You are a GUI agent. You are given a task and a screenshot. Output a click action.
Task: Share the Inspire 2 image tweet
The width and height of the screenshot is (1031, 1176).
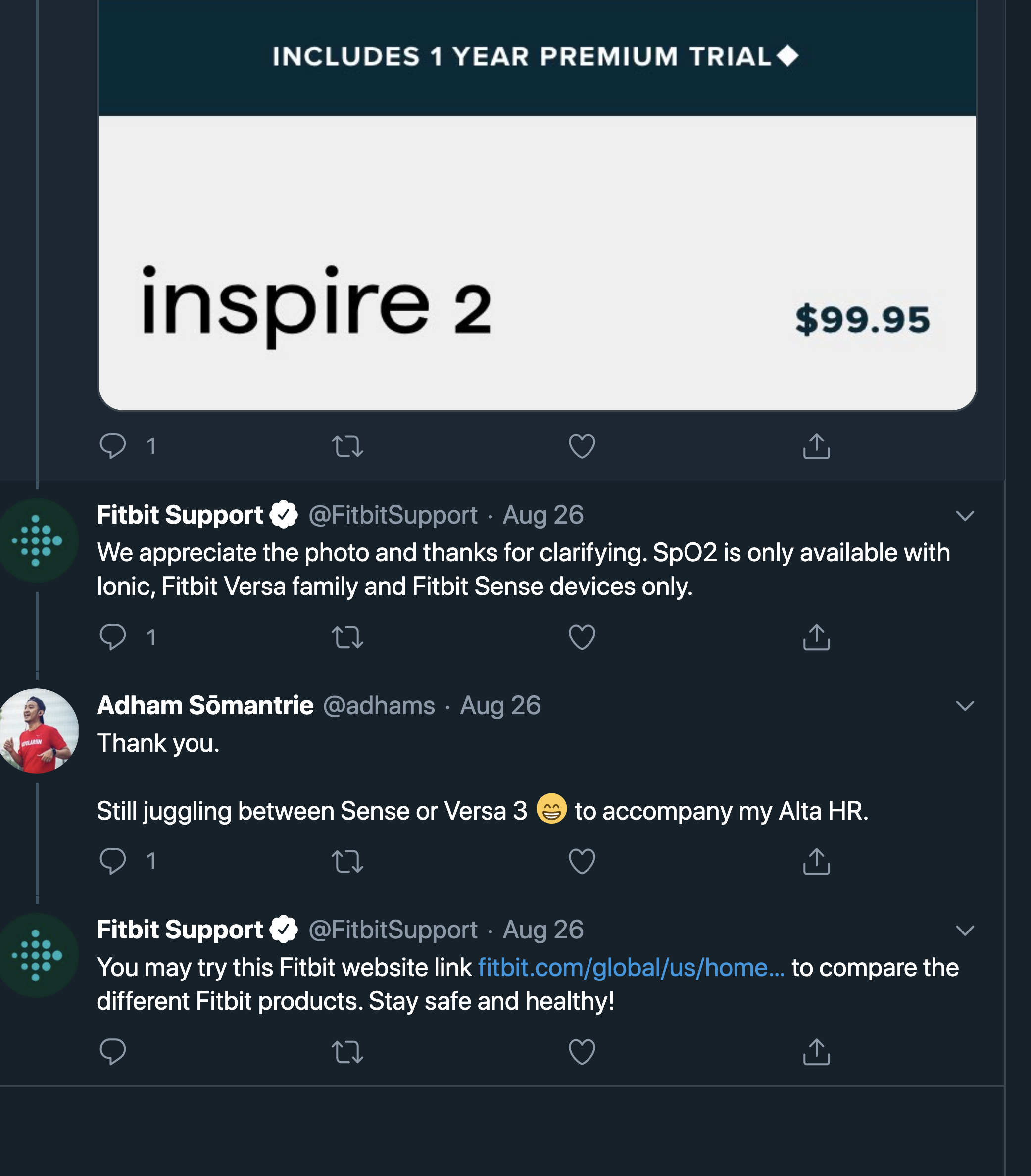816,446
